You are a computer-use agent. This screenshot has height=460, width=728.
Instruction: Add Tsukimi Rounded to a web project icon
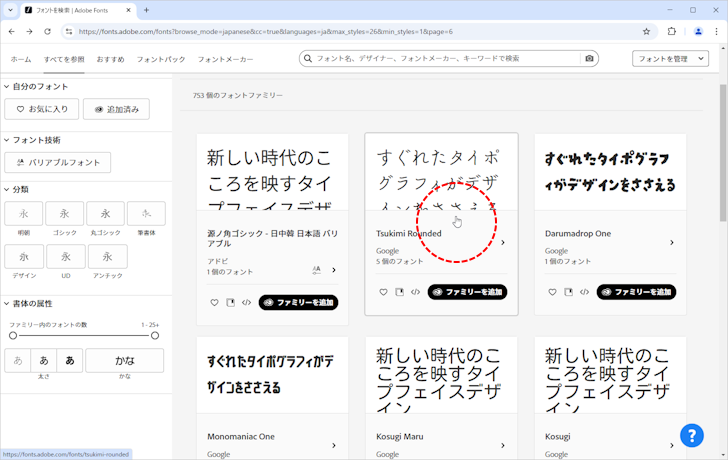(399, 292)
